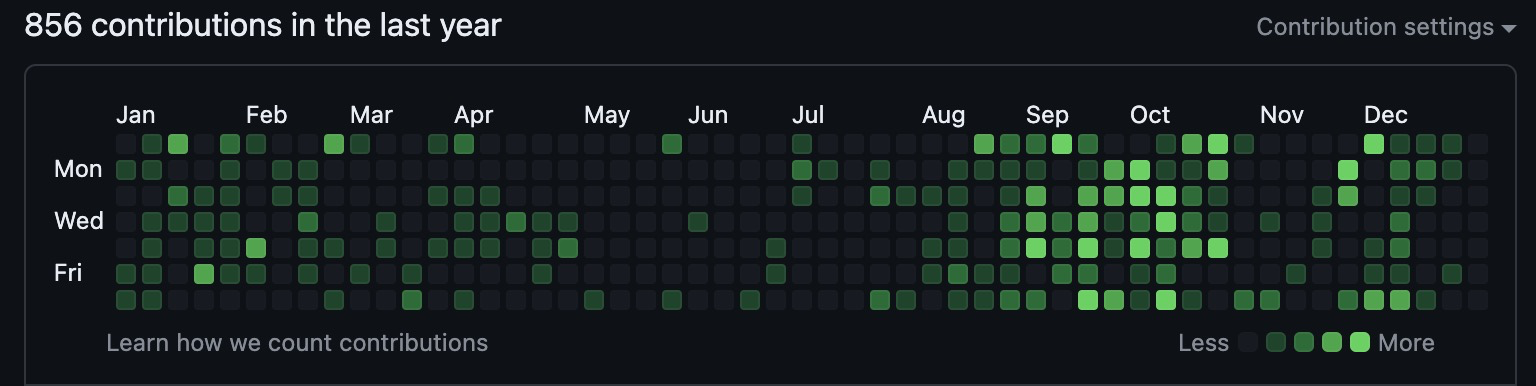Click the 856 contributions in the last year heading
Viewport: 1536px width, 386px height.
263,26
